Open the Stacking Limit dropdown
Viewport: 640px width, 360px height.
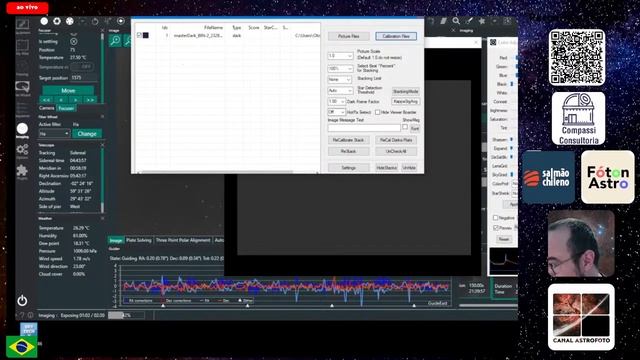click(339, 79)
